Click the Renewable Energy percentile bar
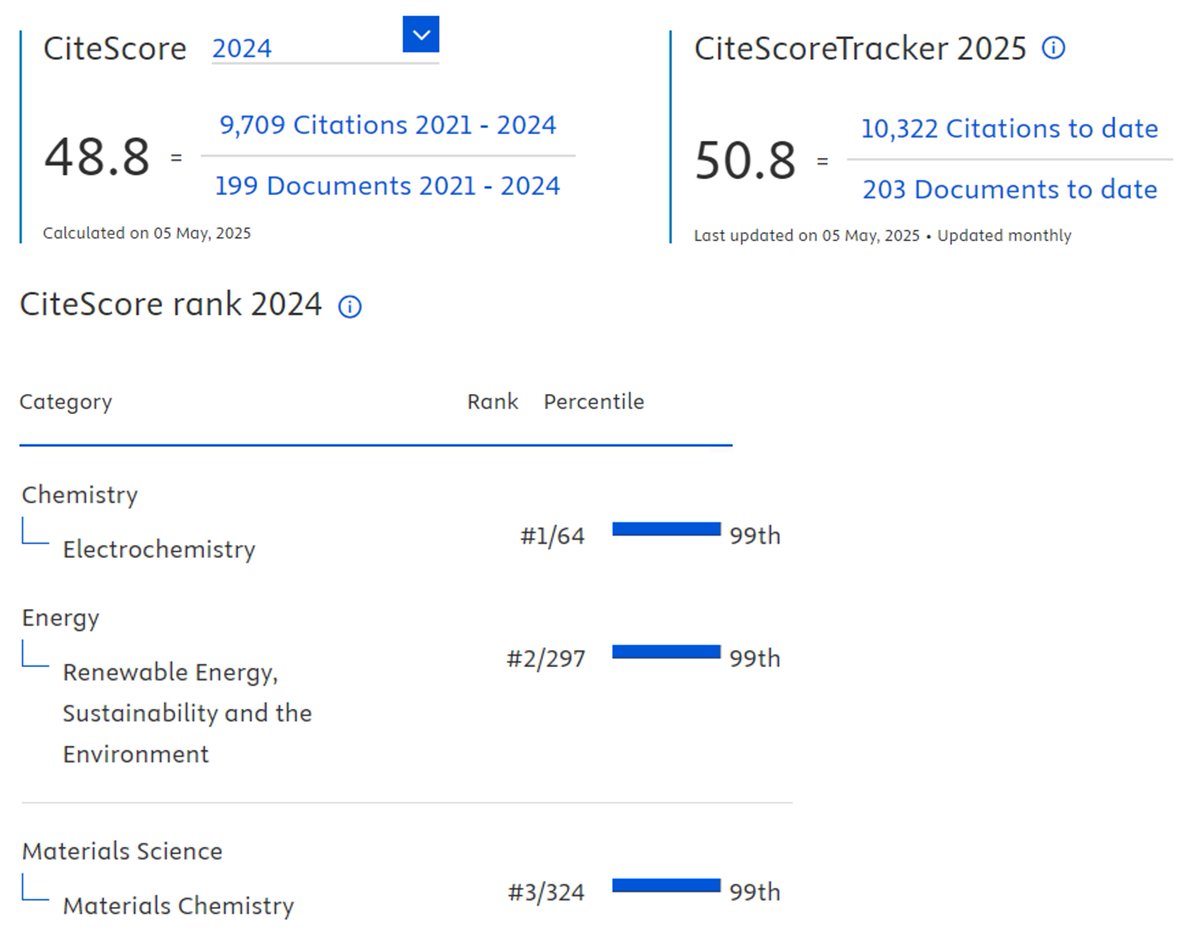This screenshot has height=934, width=1200. pos(666,652)
